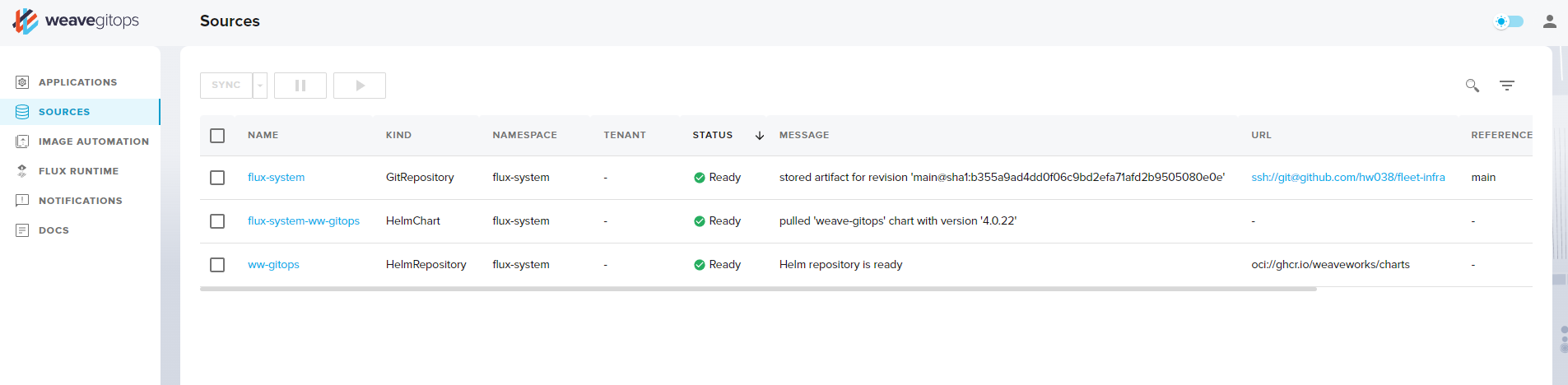Viewport: 1568px width, 385px height.
Task: Expand the Sync dropdown arrow
Action: 260,86
